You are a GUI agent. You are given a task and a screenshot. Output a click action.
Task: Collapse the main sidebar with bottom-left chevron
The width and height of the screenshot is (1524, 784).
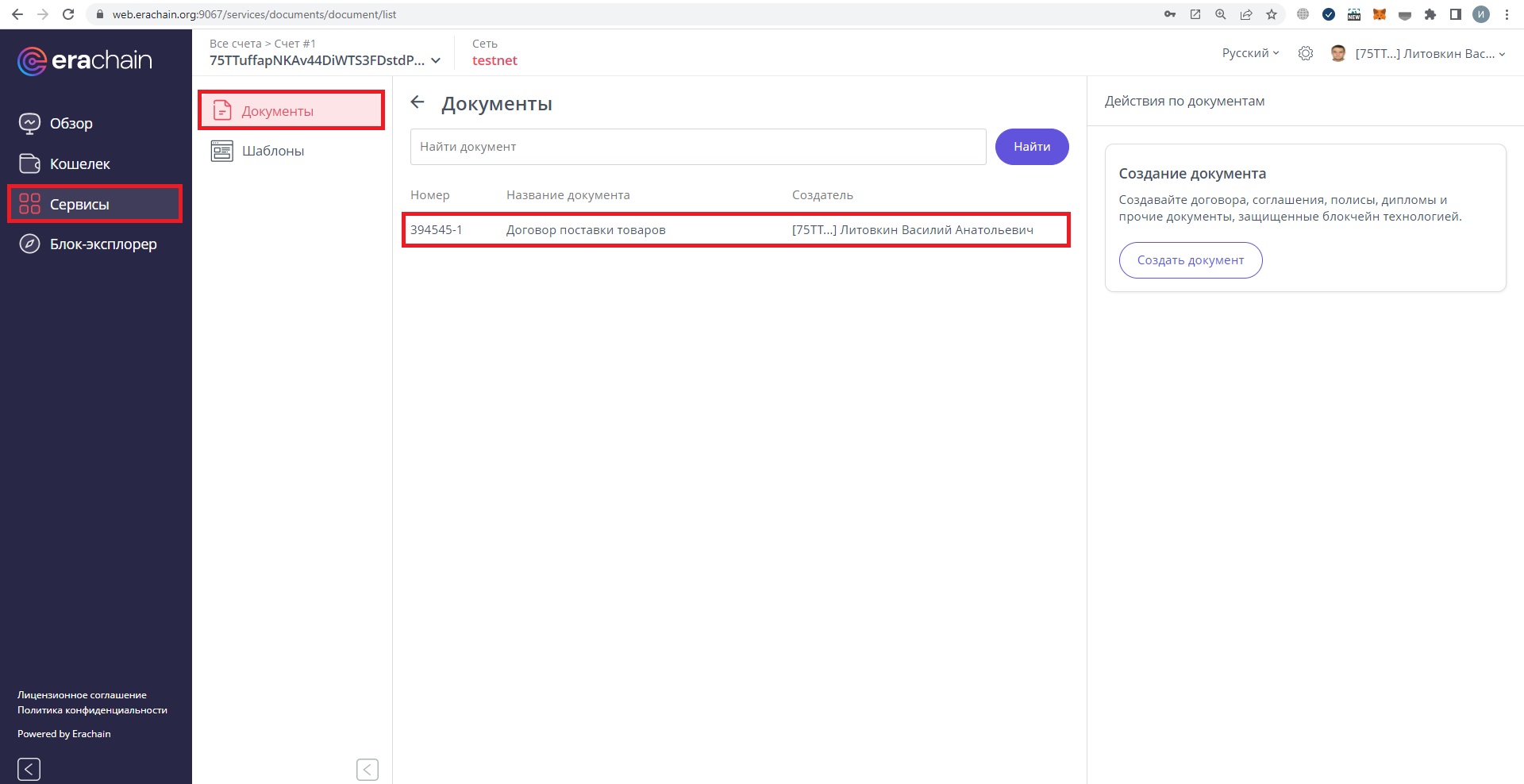point(29,768)
